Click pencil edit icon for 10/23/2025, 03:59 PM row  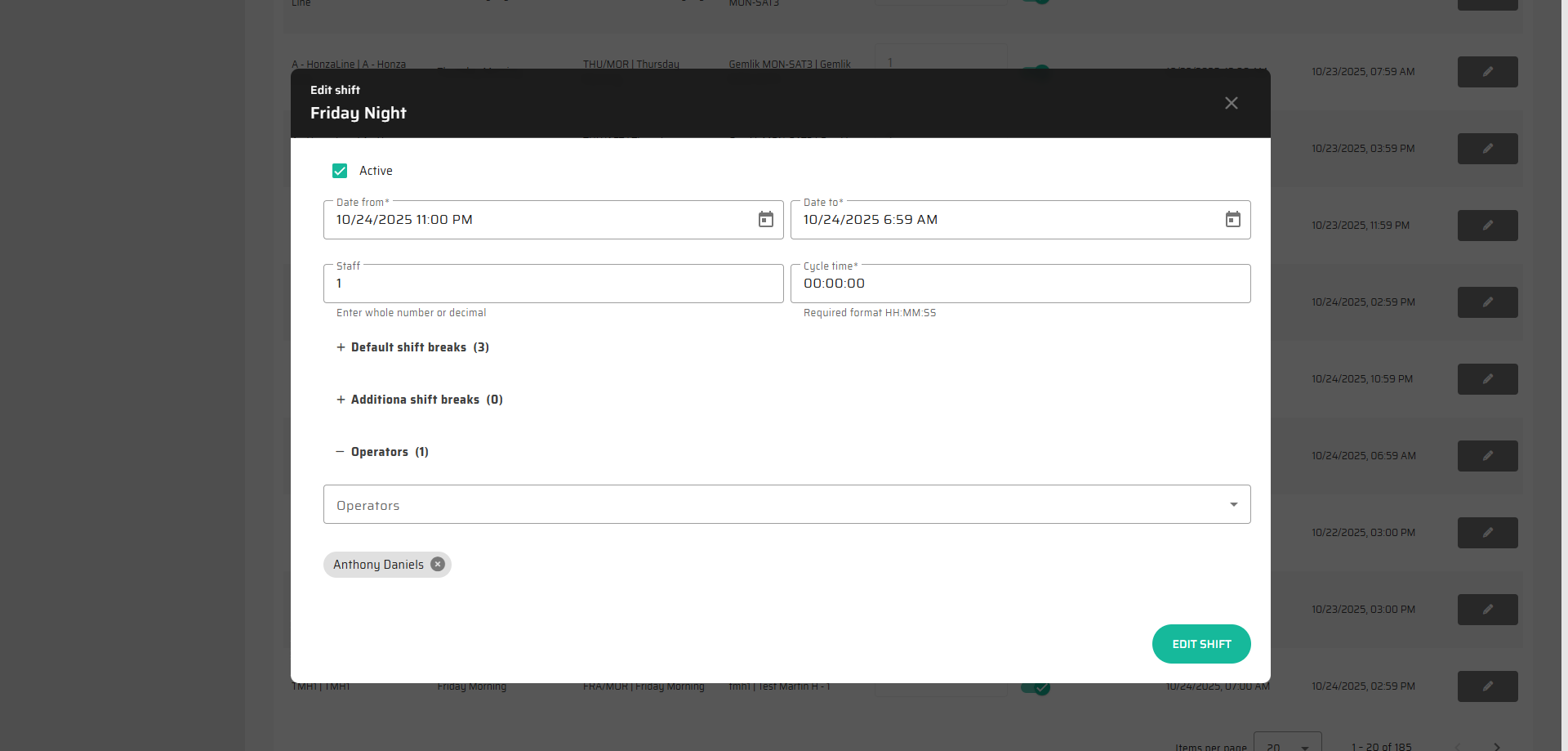point(1487,149)
